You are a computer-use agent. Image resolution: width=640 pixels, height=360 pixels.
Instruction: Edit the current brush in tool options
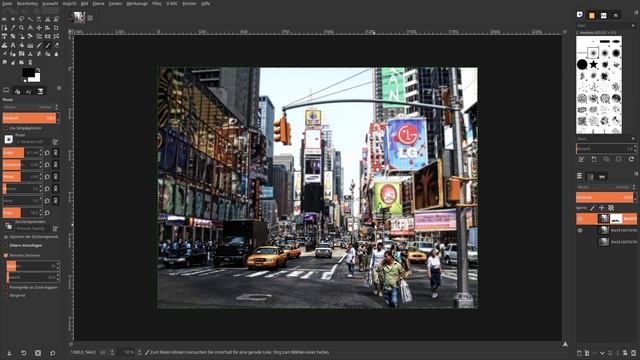click(55, 142)
